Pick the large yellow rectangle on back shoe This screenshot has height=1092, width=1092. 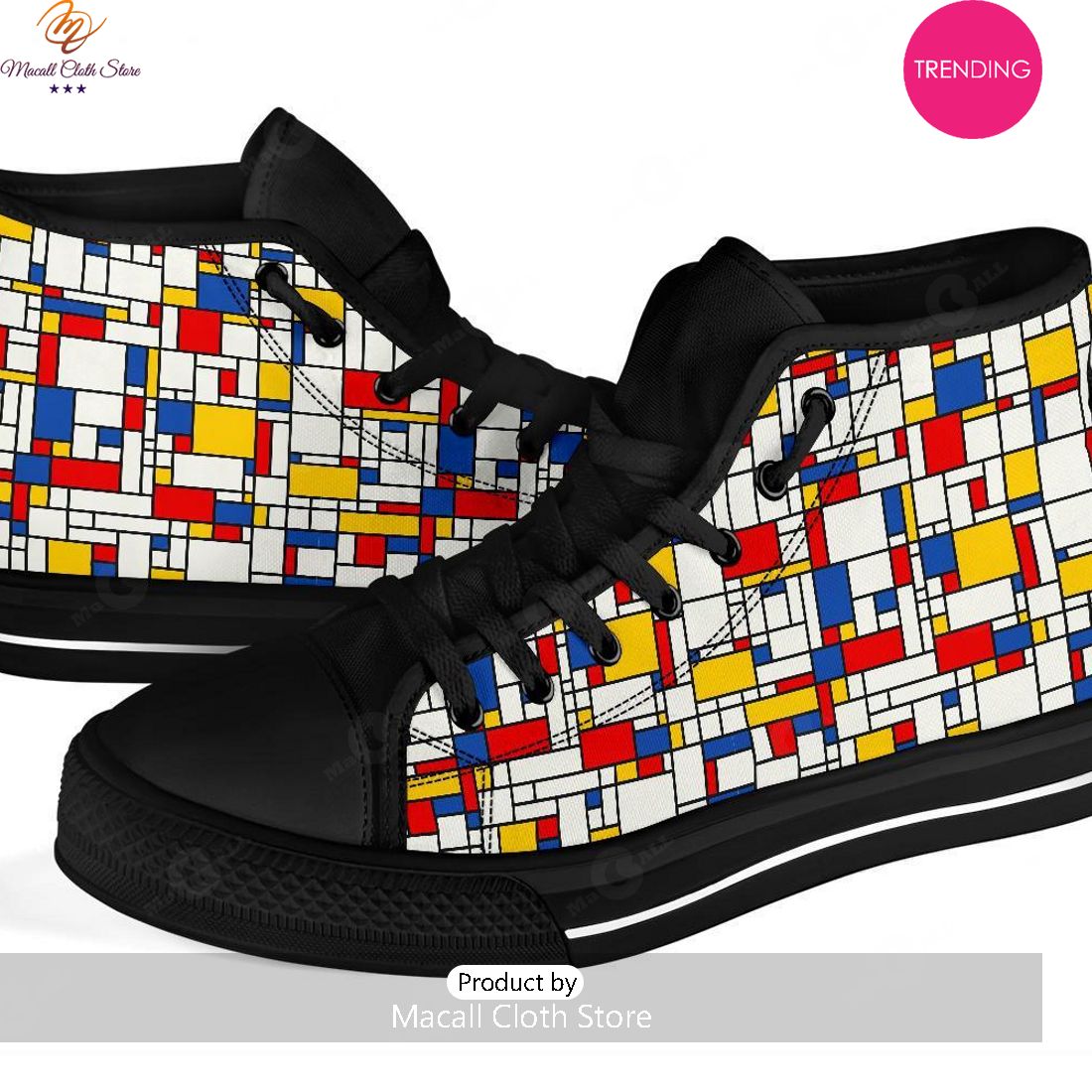coord(223,430)
